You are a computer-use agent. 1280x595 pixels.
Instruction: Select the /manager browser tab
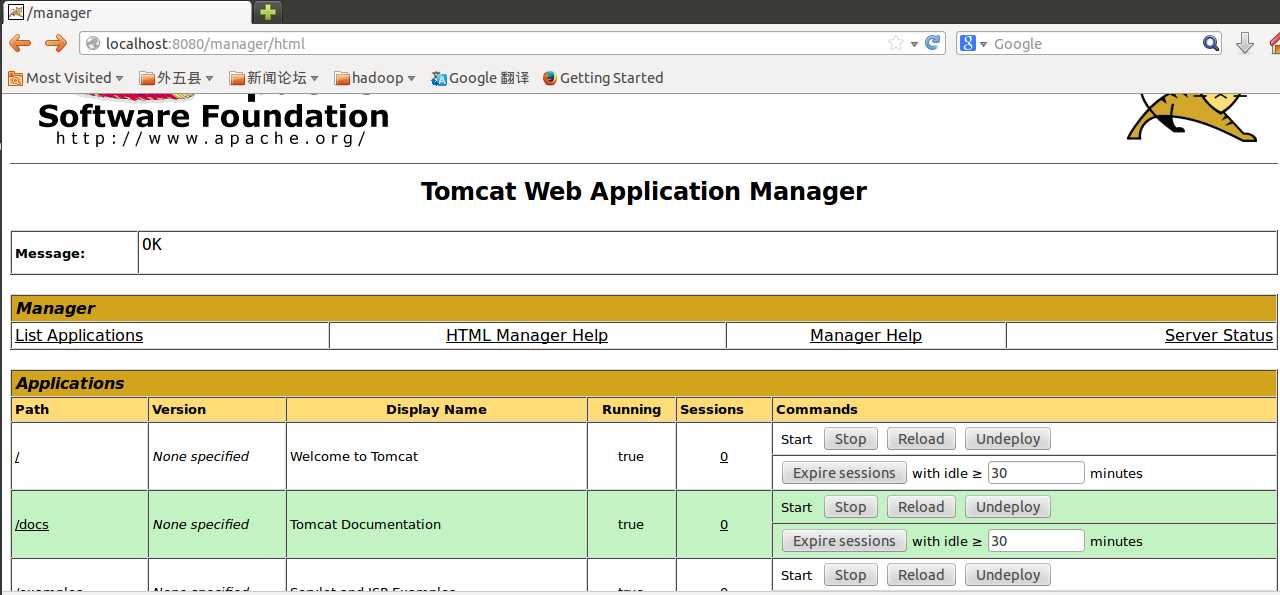pos(126,12)
